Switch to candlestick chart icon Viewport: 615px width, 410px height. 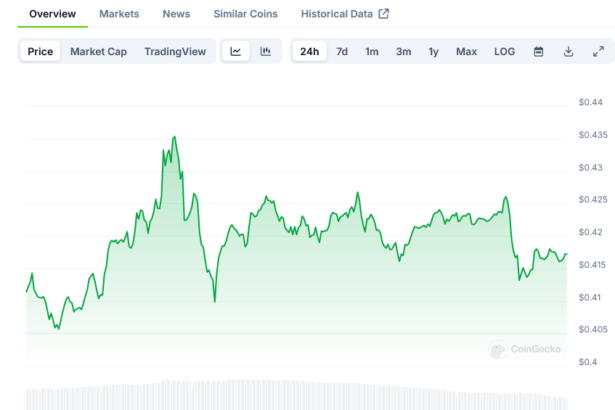pyautogui.click(x=265, y=52)
